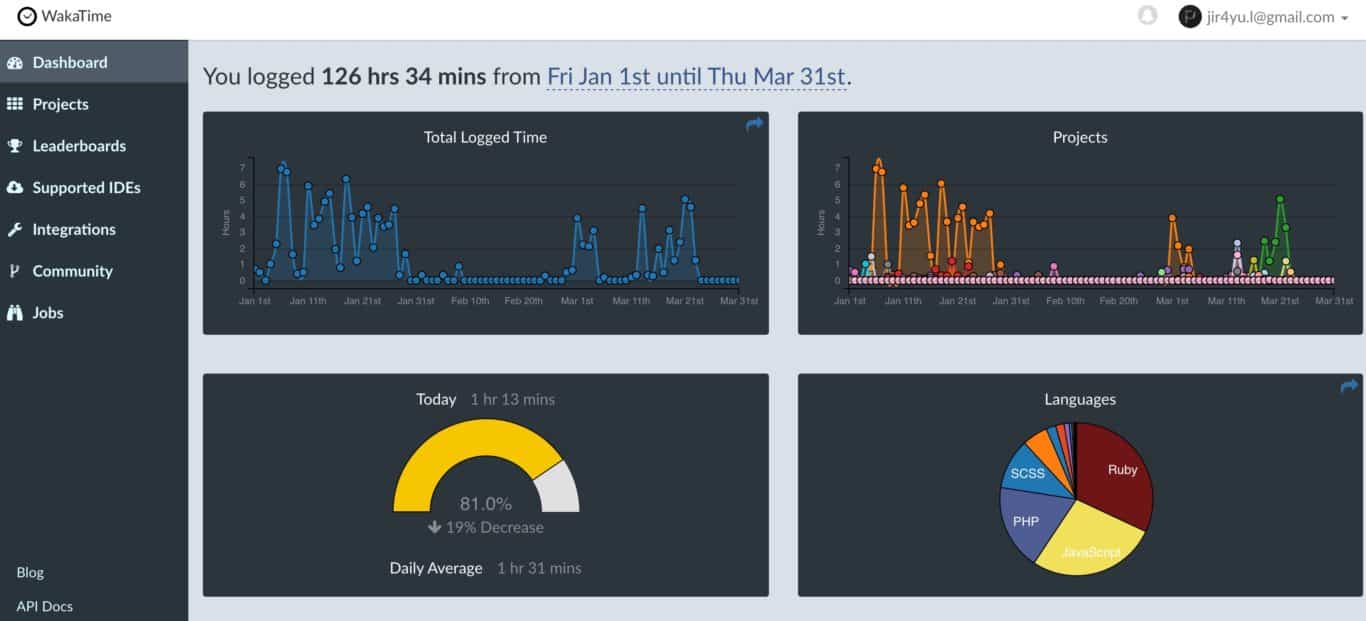Open the notifications icon in header
This screenshot has width=1366, height=621.
(1148, 16)
